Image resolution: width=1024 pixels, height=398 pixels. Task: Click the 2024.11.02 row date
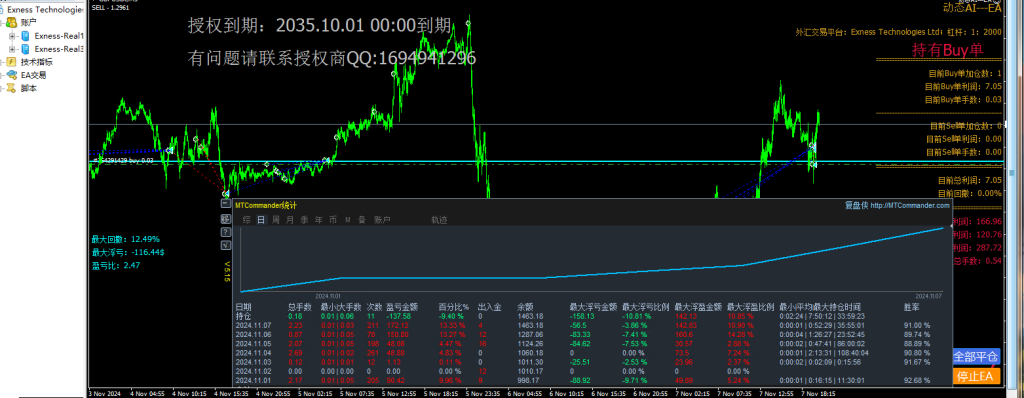[x=252, y=371]
